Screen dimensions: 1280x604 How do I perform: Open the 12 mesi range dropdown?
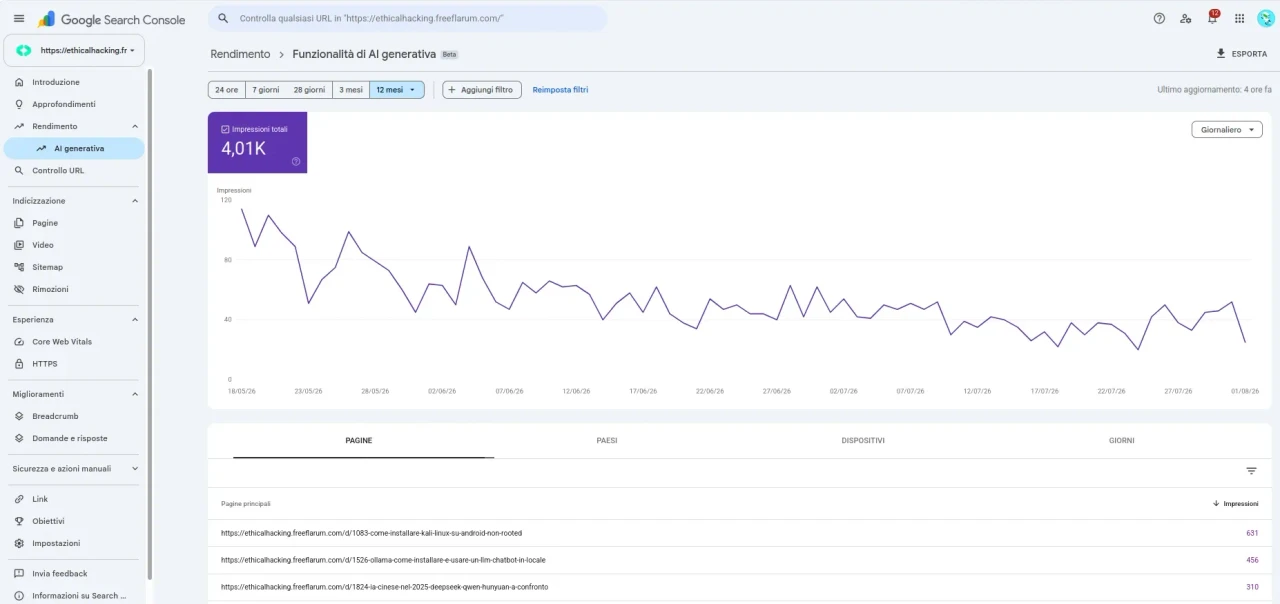397,90
